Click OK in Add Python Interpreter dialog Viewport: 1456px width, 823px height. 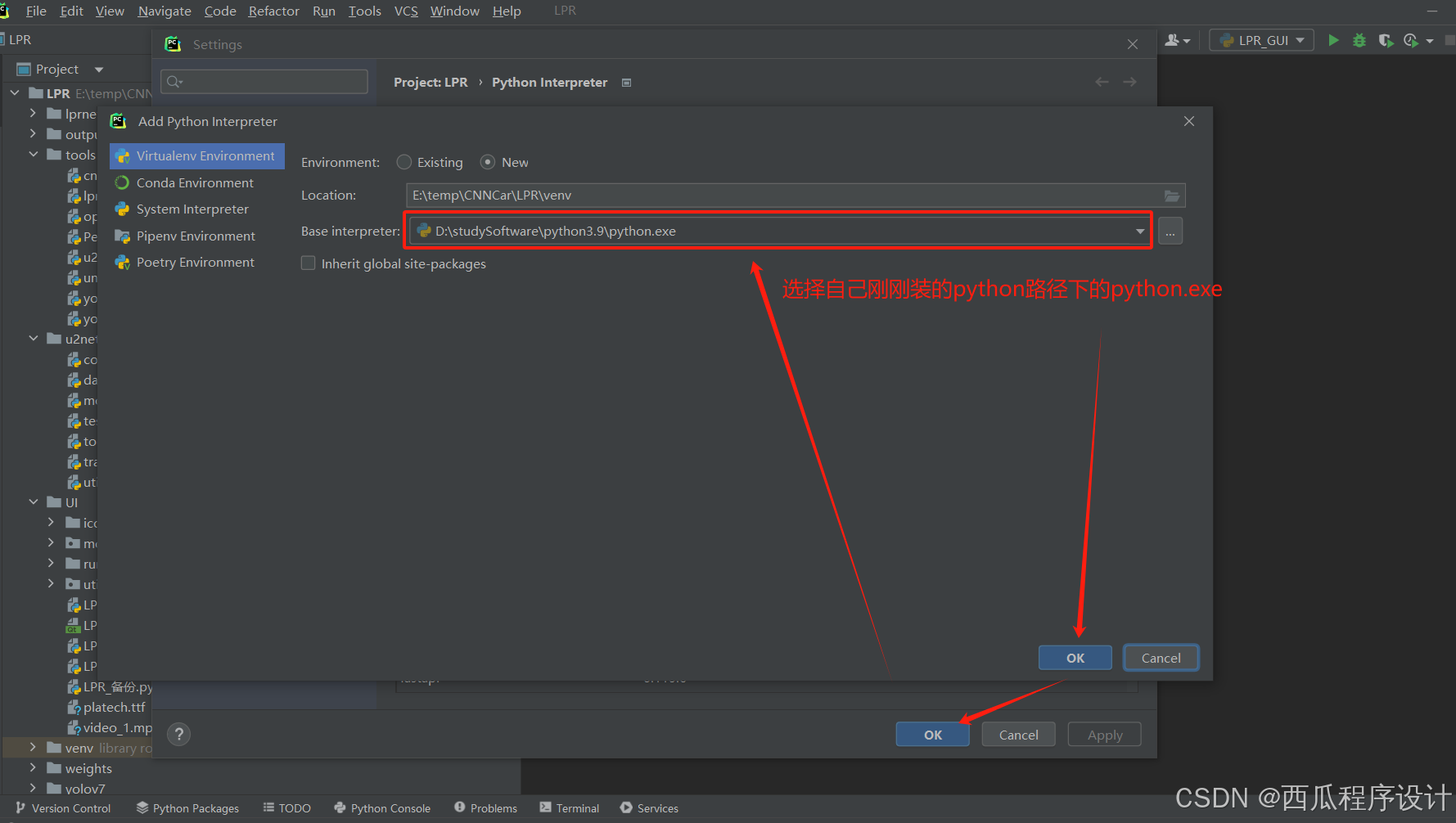(x=1075, y=658)
